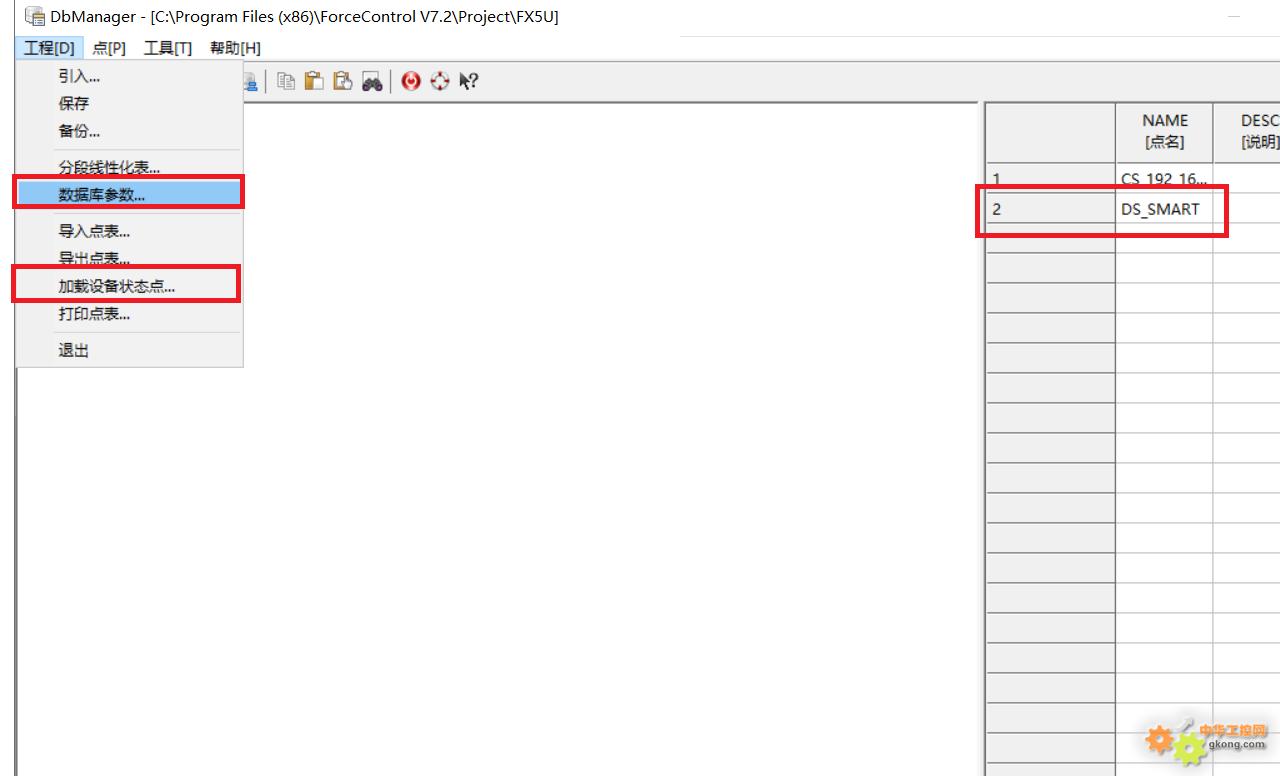
Task: Click the DESC [说明] column header
Action: coord(1247,131)
